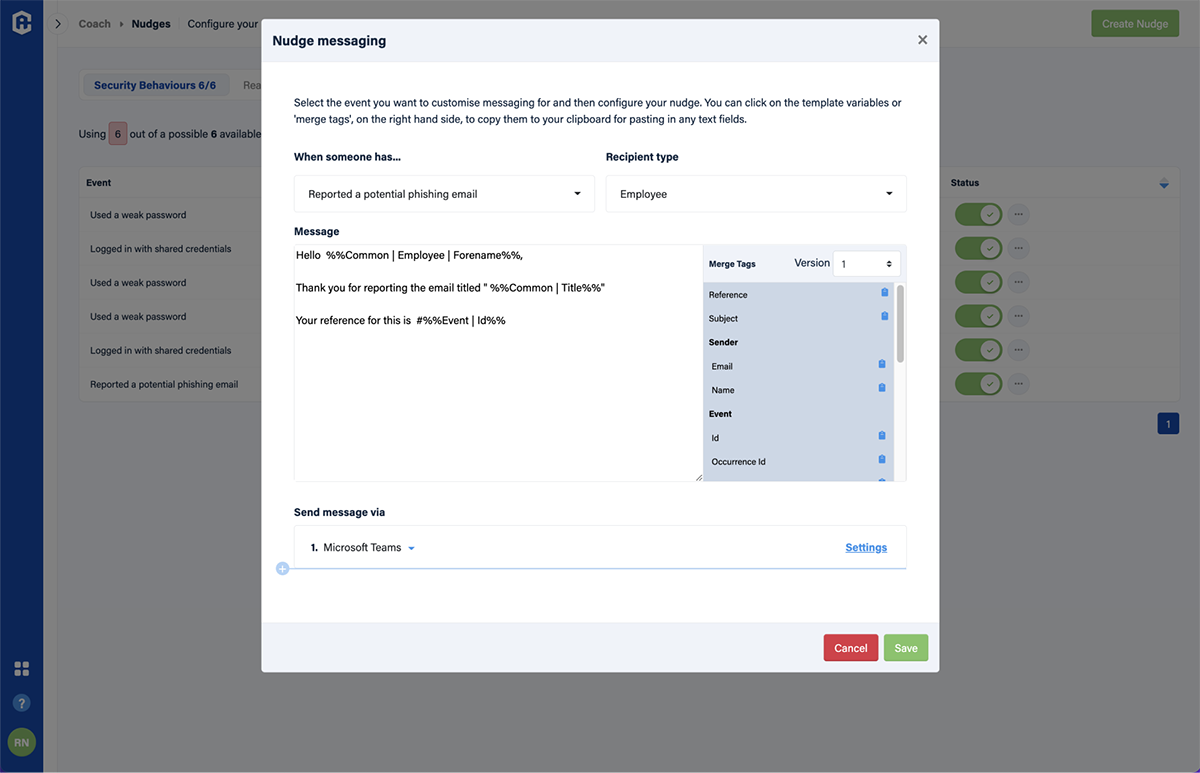Copy the Event Id merge tag
The image size is (1200, 773).
[x=882, y=436]
